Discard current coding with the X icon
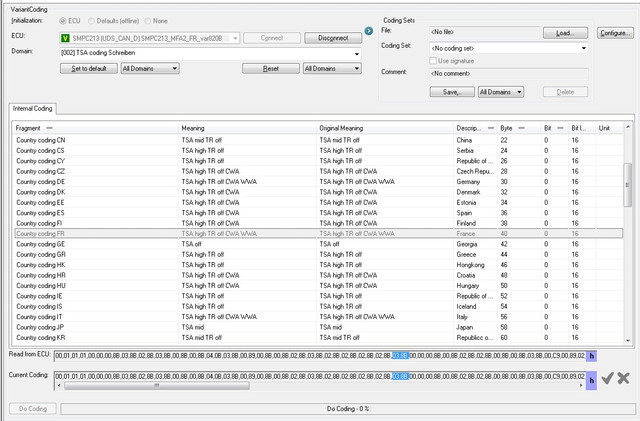Image resolution: width=640 pixels, height=421 pixels. [x=623, y=378]
